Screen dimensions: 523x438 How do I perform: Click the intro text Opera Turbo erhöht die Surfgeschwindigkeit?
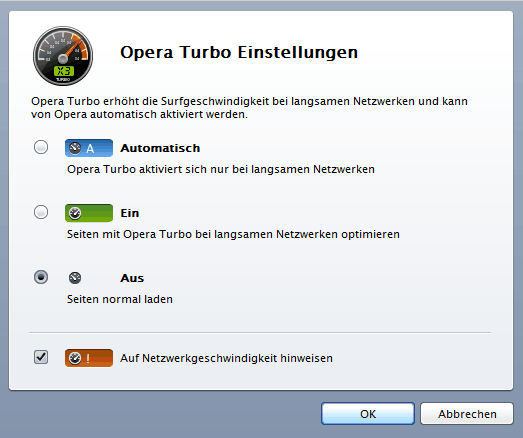point(249,107)
